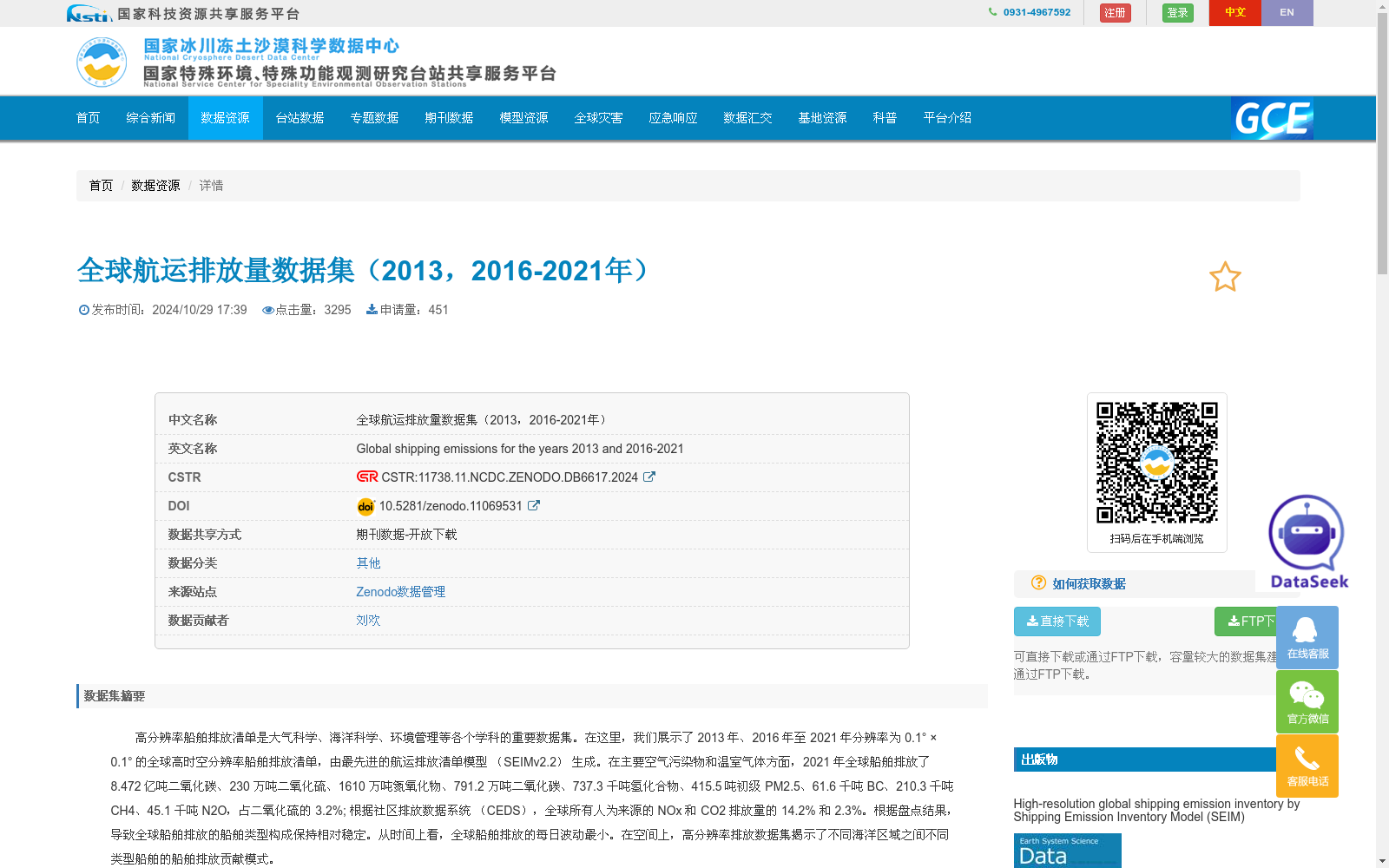Click the 直接下载 download button

(1057, 621)
